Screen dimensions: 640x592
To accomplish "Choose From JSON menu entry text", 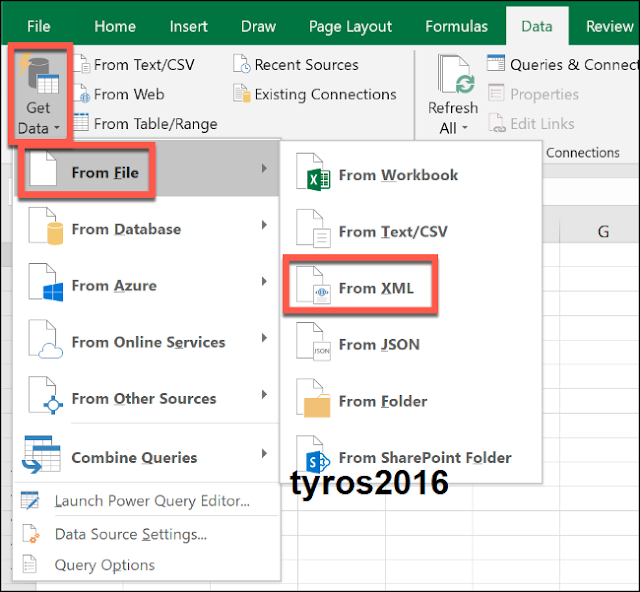I will pos(379,345).
